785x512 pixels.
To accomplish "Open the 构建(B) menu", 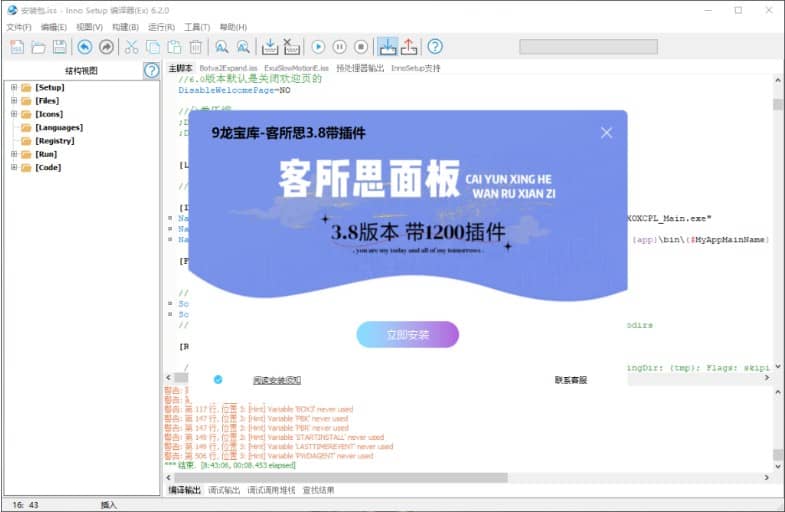I will coord(125,27).
